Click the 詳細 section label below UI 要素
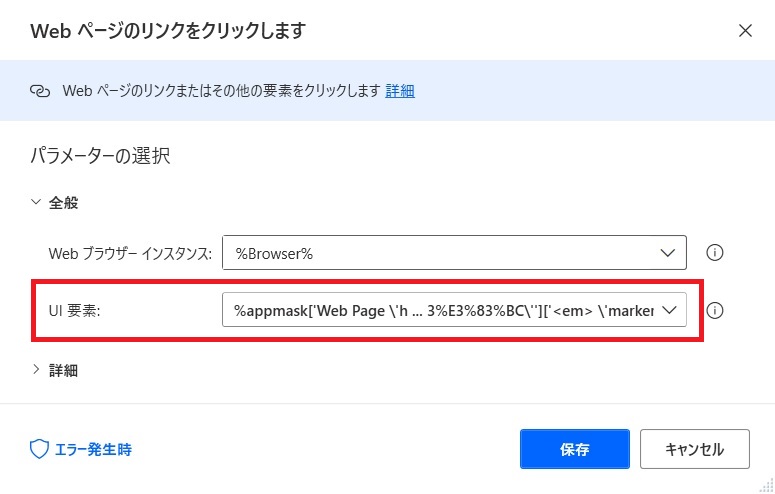Image resolution: width=775 pixels, height=494 pixels. [x=63, y=370]
